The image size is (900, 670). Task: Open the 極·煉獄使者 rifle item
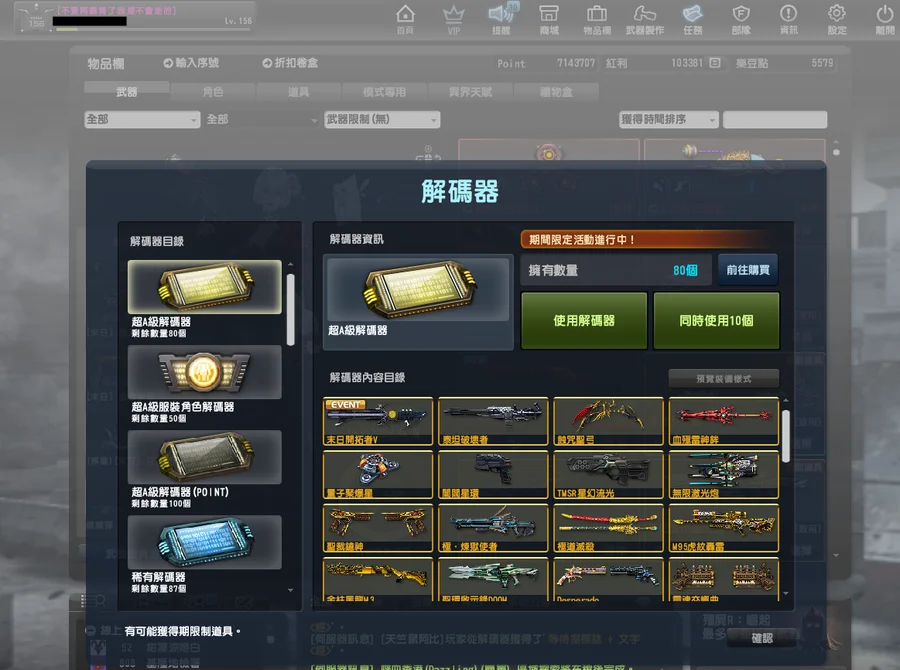493,528
